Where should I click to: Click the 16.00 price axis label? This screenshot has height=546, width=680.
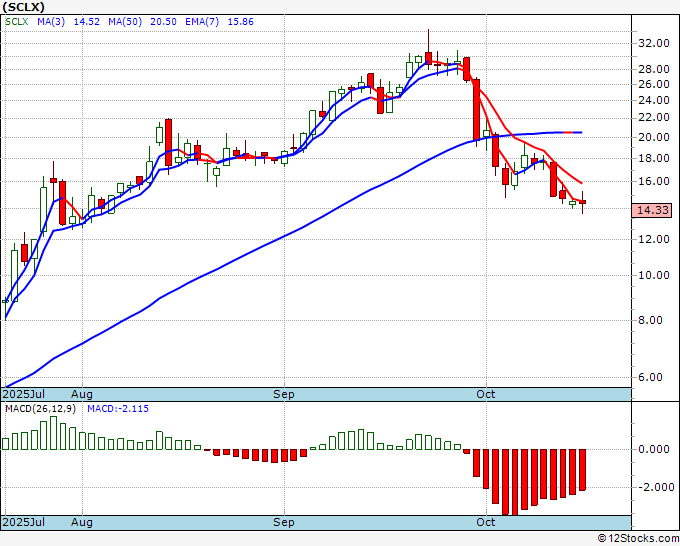click(x=654, y=181)
